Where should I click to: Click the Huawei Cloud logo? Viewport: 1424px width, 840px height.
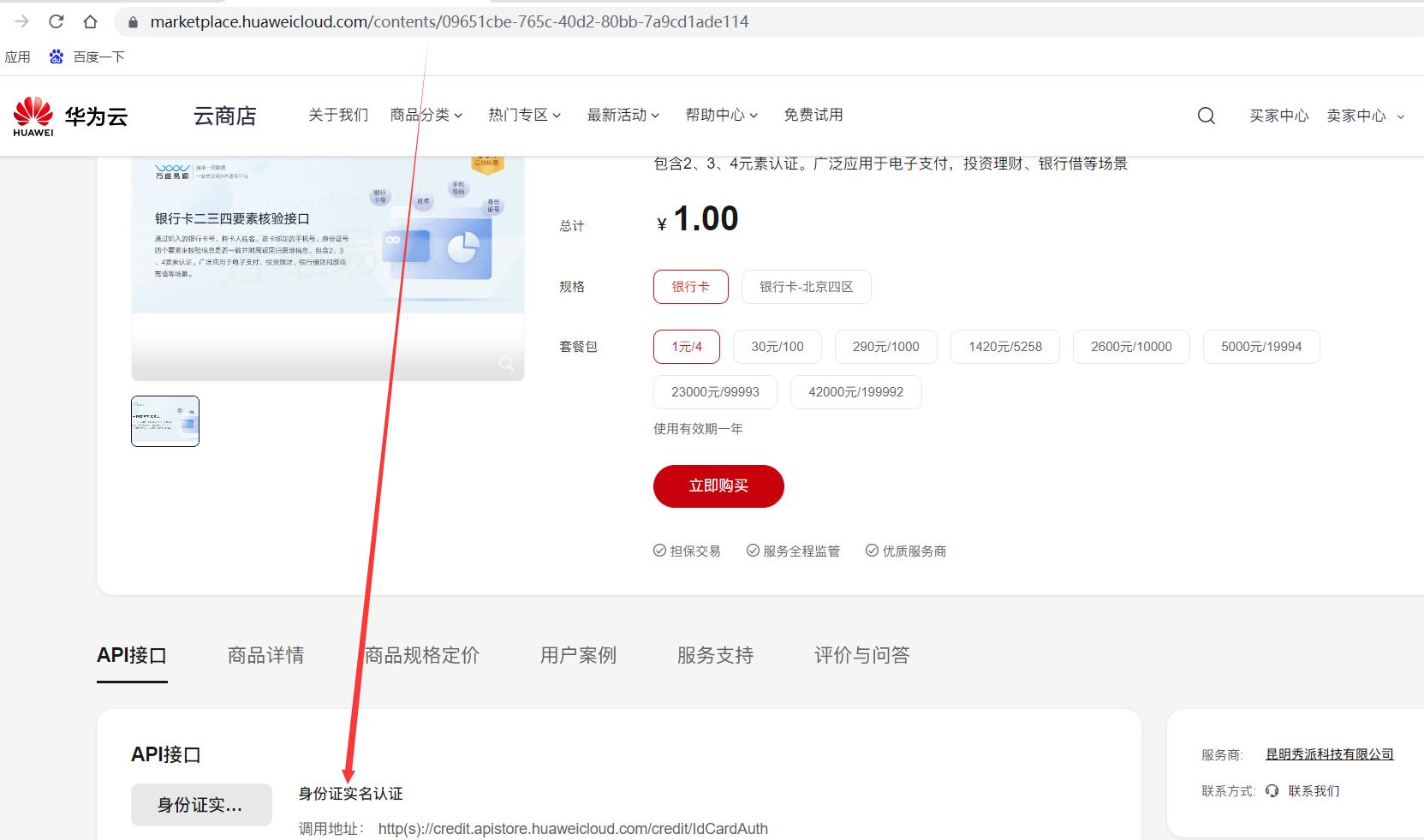(x=69, y=116)
